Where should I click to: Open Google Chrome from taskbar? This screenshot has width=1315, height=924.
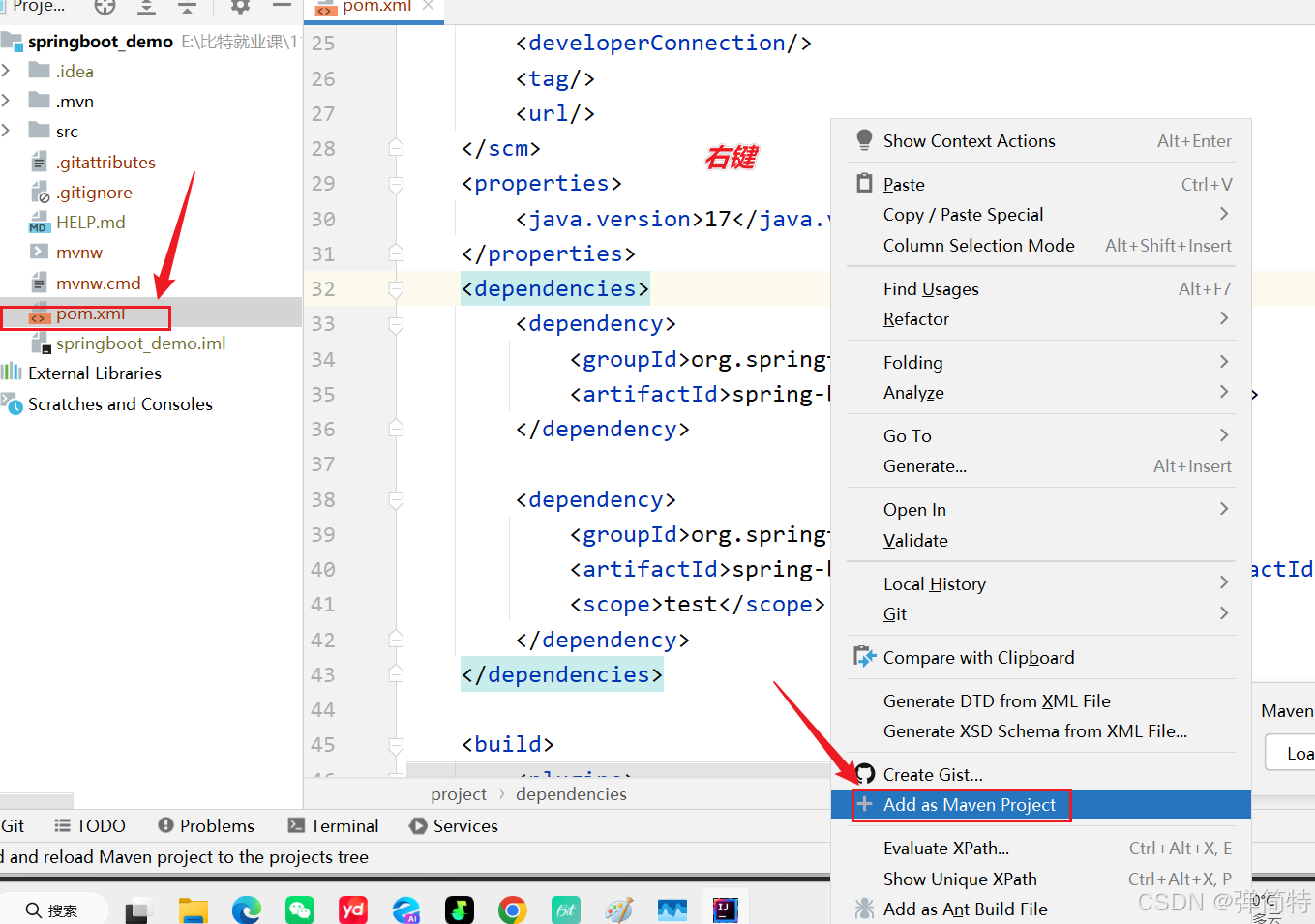pyautogui.click(x=513, y=909)
